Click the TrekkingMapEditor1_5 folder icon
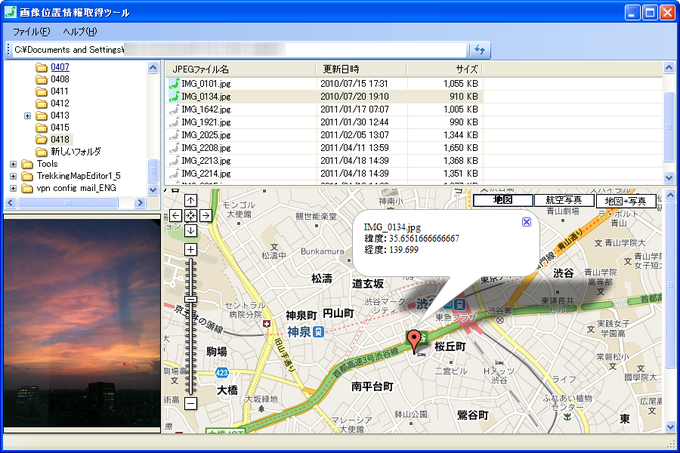 pyautogui.click(x=27, y=176)
